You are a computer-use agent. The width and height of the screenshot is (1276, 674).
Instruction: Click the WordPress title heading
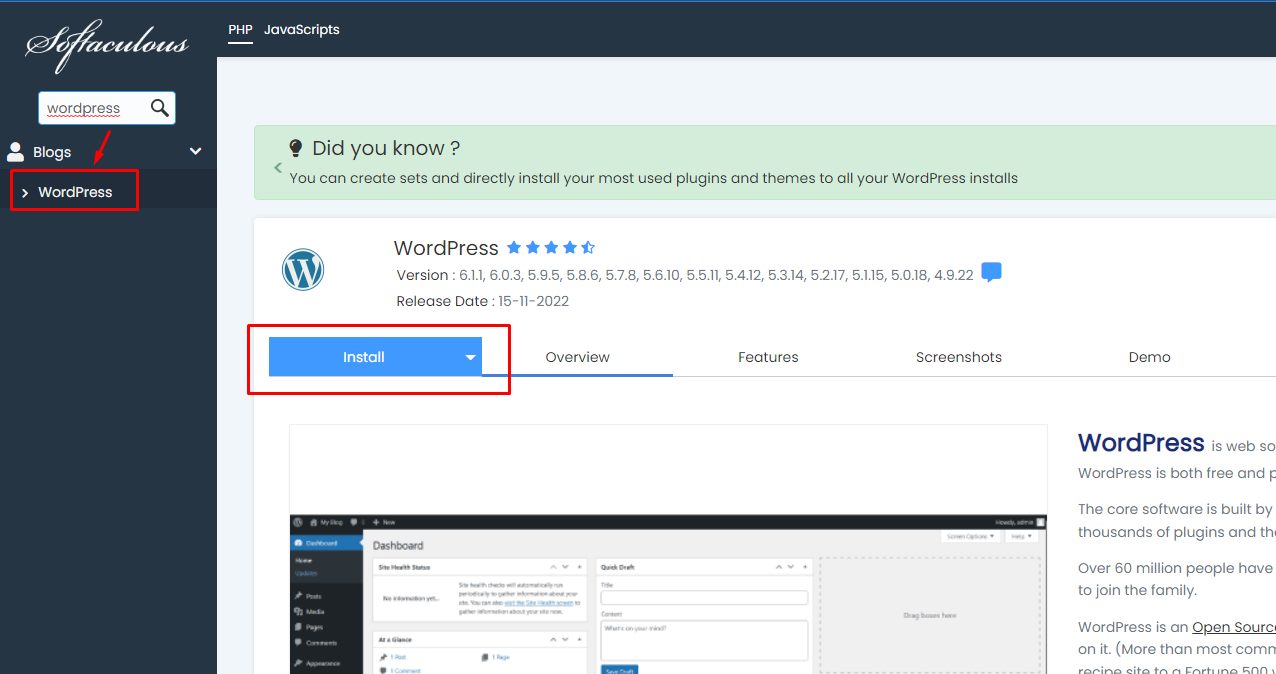(x=446, y=248)
